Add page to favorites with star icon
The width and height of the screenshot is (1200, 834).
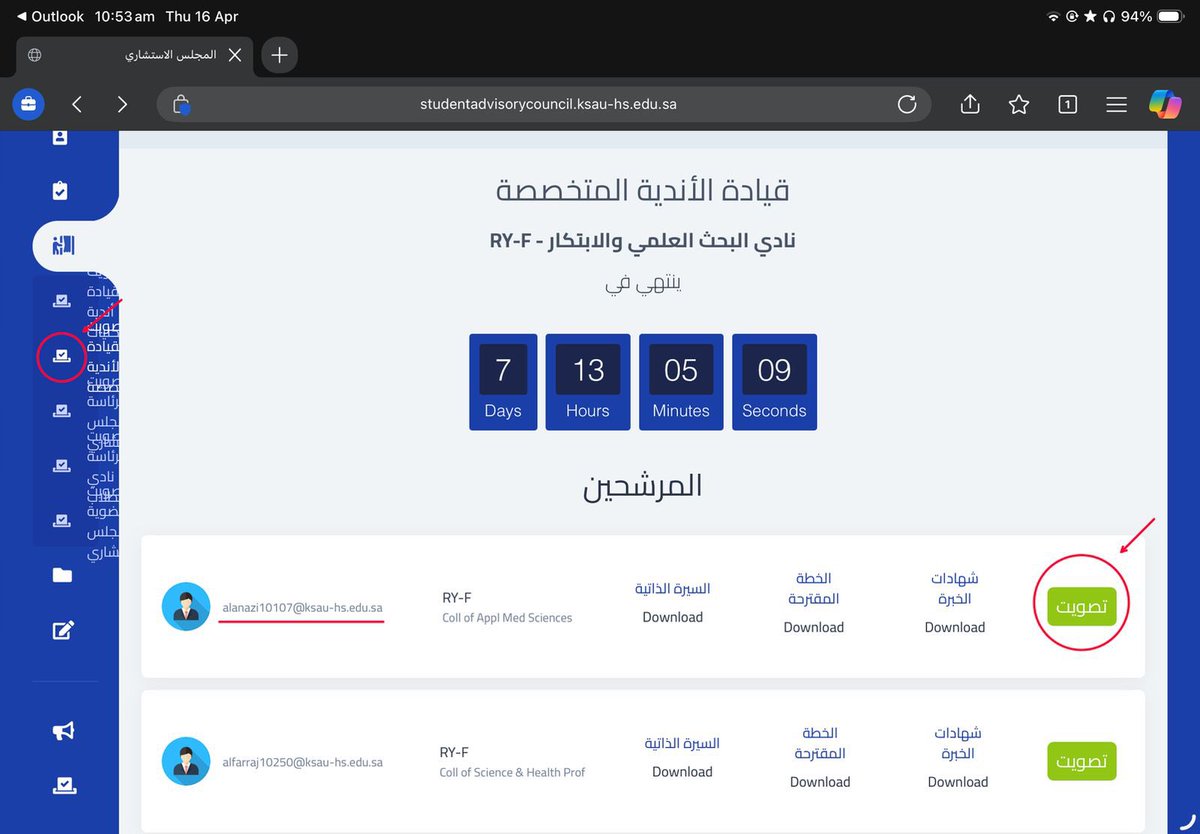(x=1019, y=104)
